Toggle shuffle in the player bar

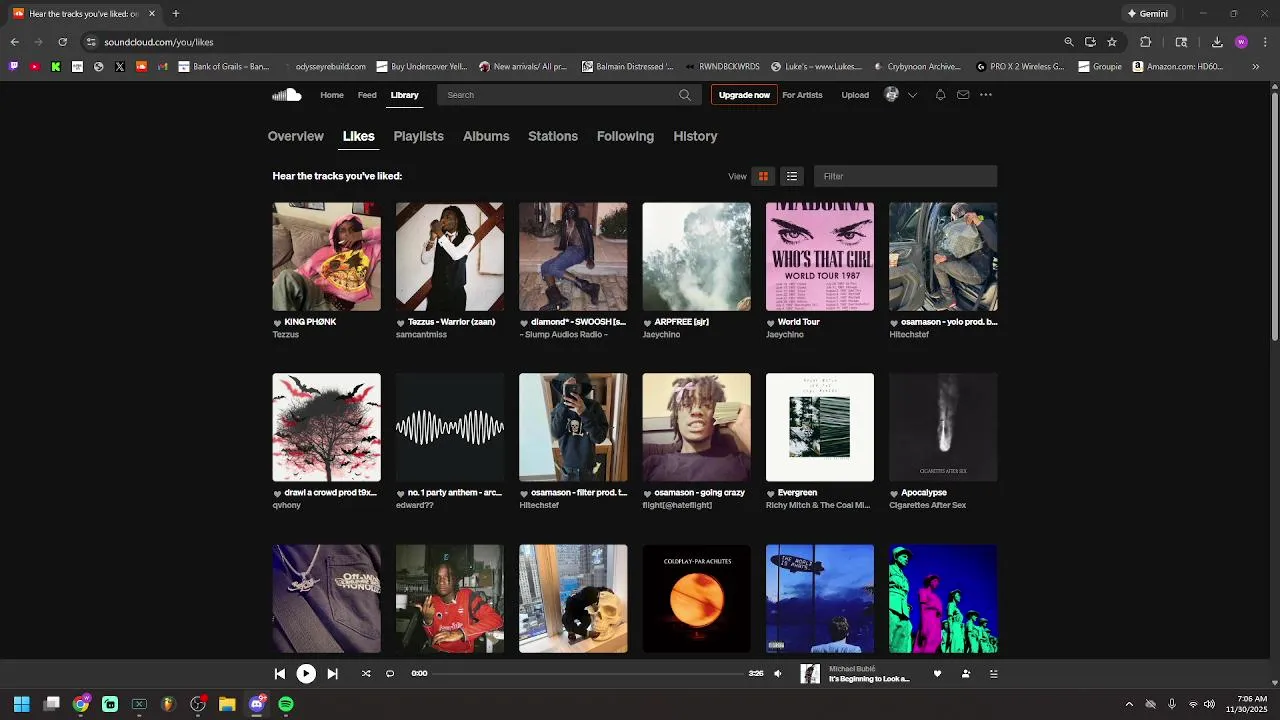tap(366, 674)
